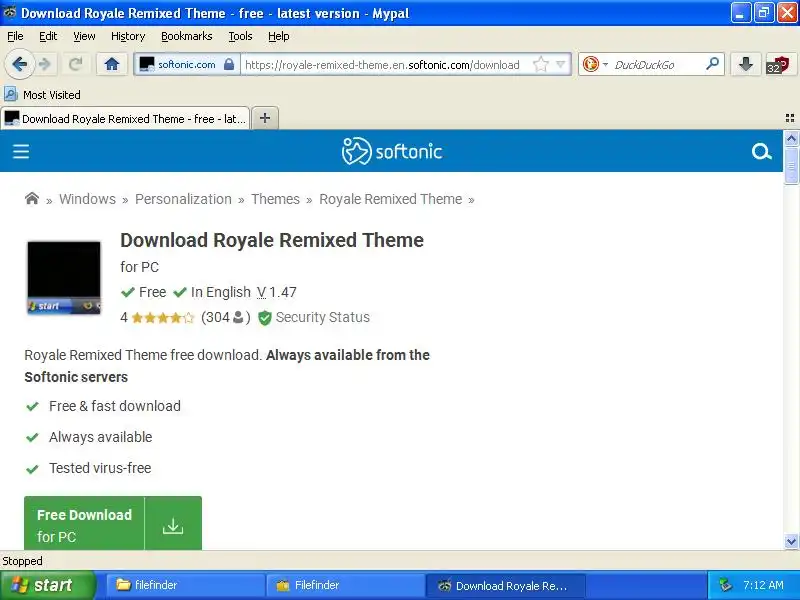Click the 'Tested virus-free' text
The height and width of the screenshot is (600, 800).
coord(100,468)
